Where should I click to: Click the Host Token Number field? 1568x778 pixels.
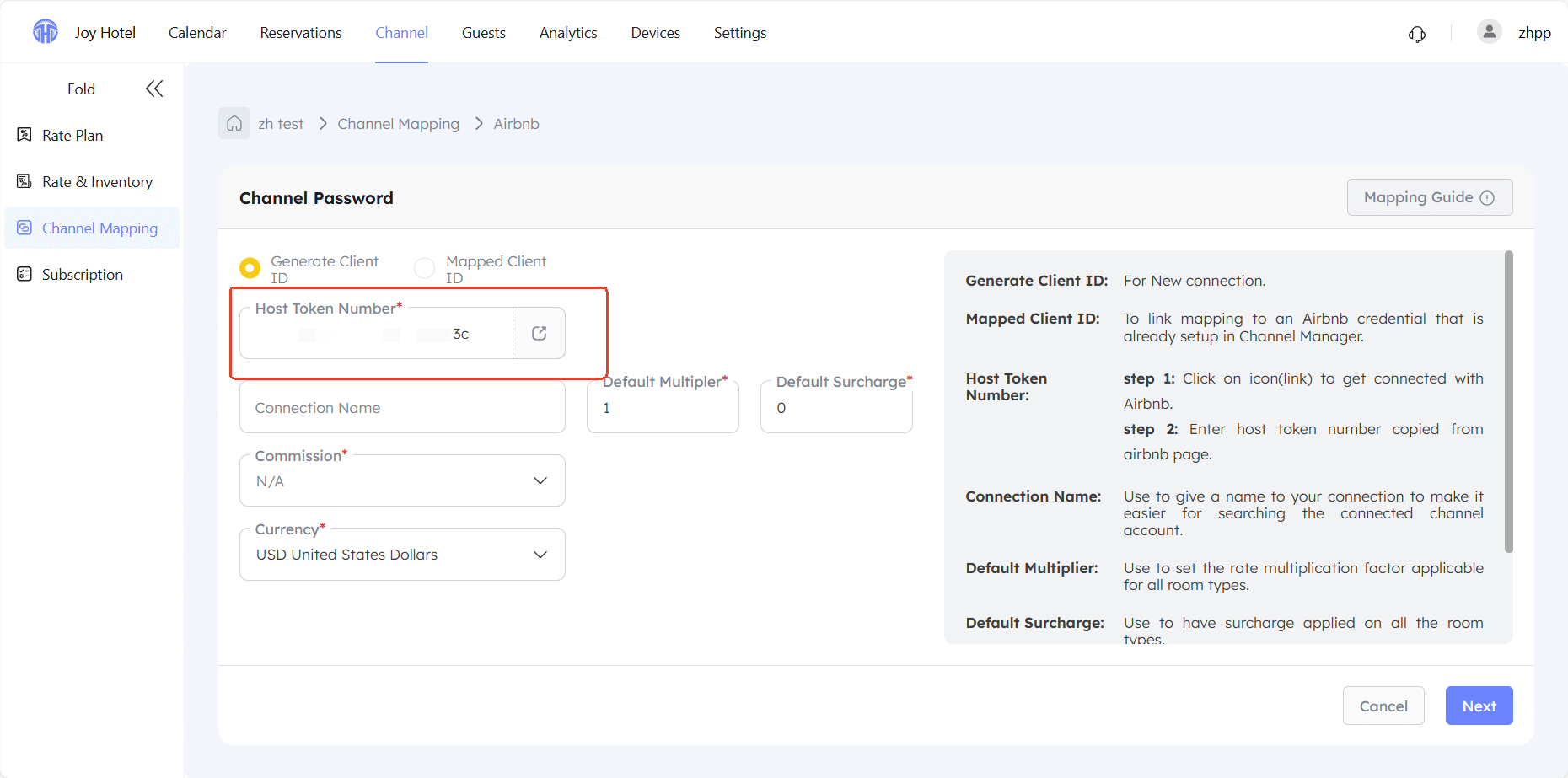pos(376,333)
